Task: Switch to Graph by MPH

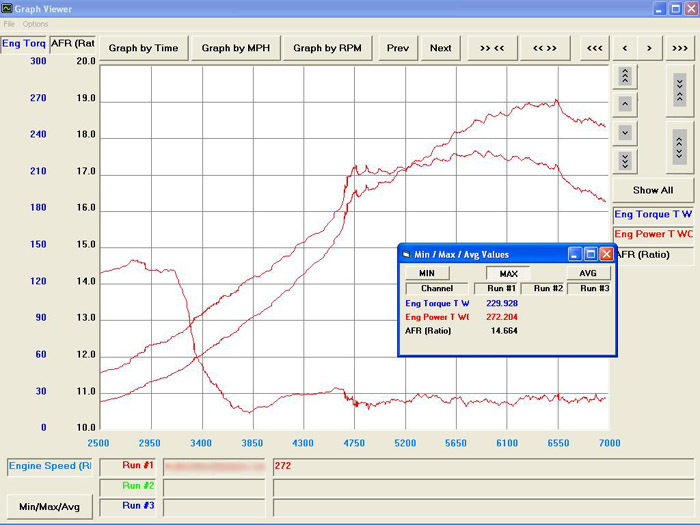Action: pos(236,48)
